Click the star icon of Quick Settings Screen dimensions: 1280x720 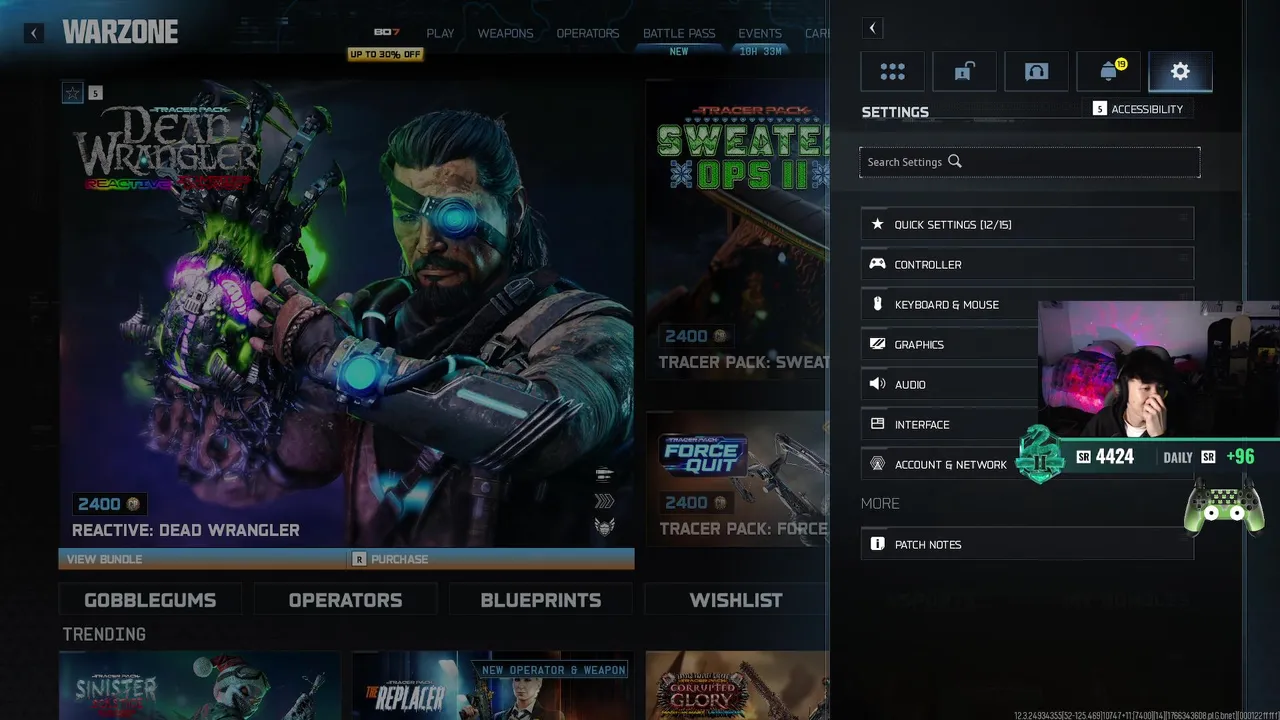tap(877, 224)
